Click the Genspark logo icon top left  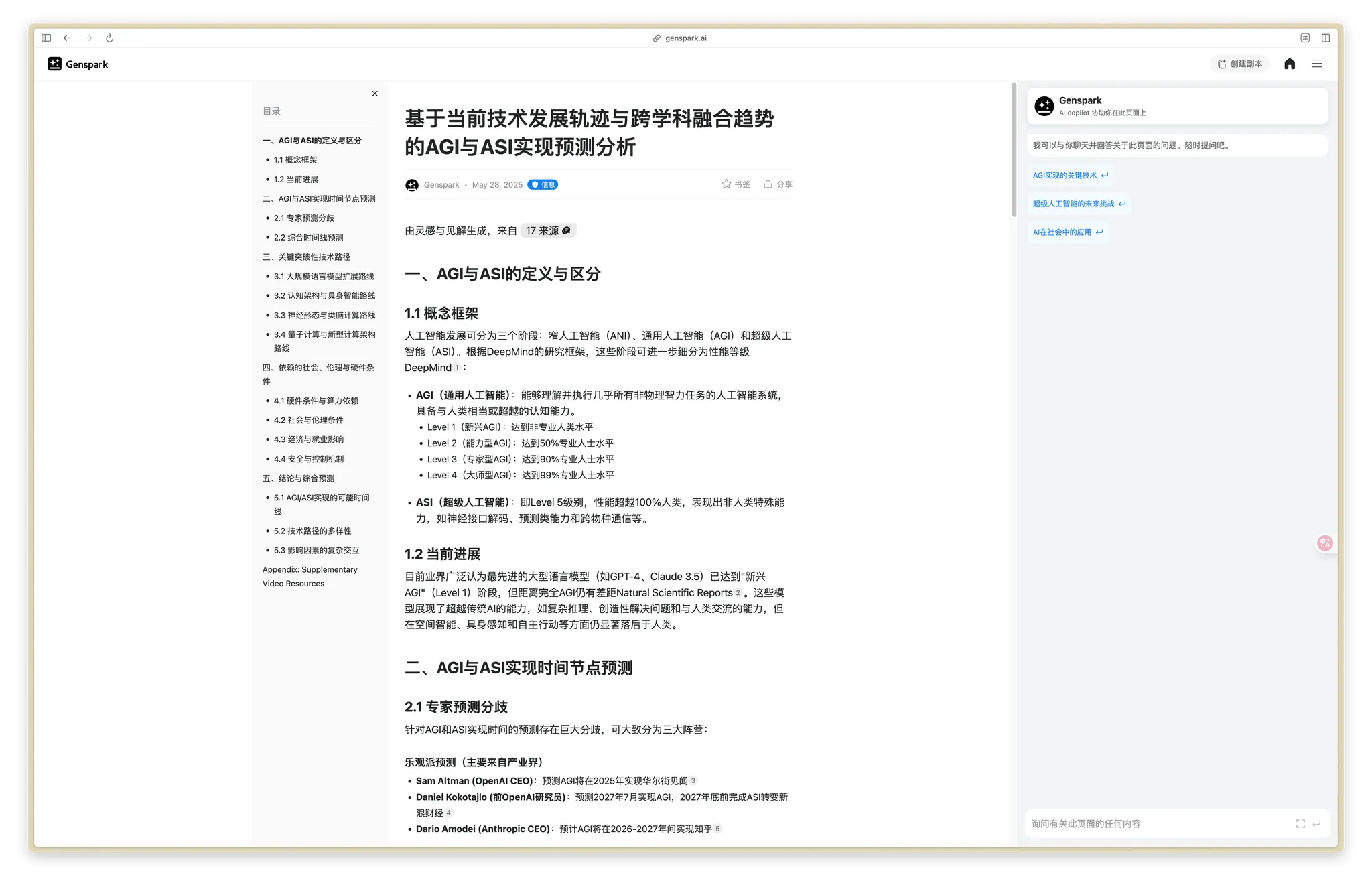point(54,64)
